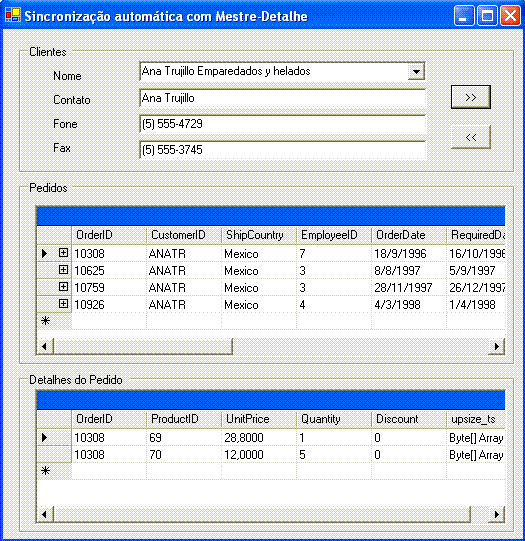Select row header of ProductID 70 detail
This screenshot has width=525, height=541.
pyautogui.click(x=54, y=454)
